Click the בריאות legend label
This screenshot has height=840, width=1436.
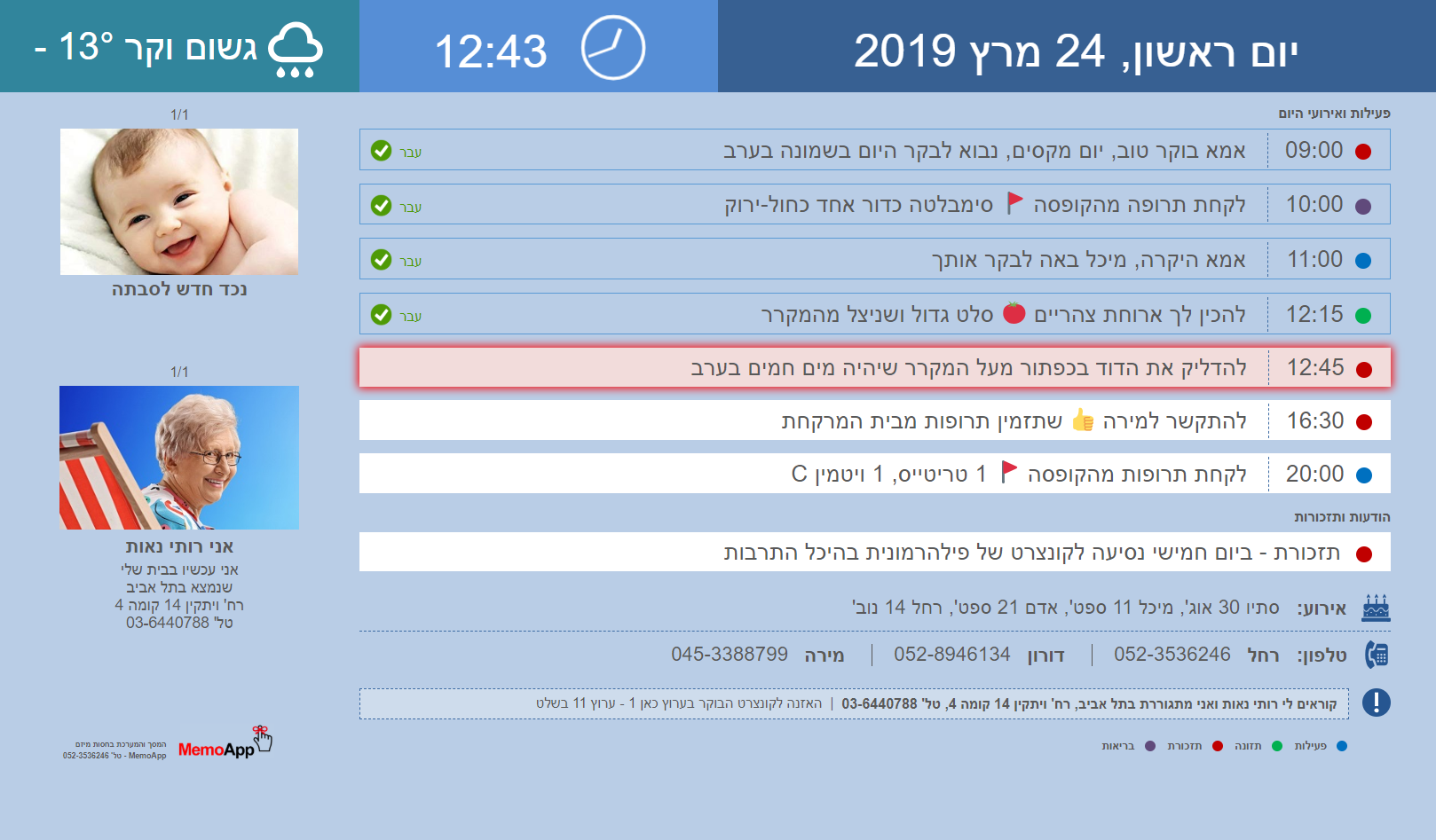point(1118,746)
